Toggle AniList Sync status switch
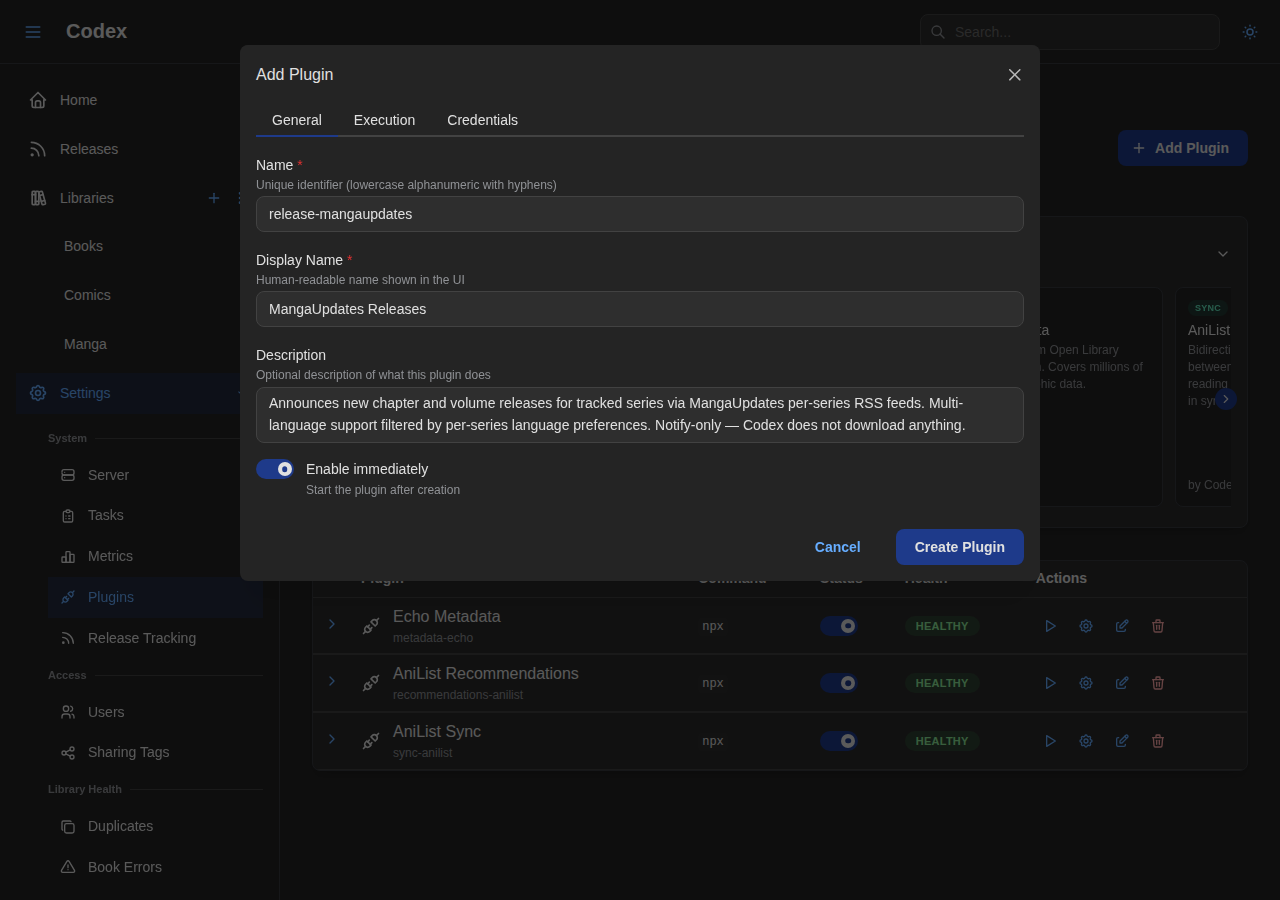 [839, 741]
